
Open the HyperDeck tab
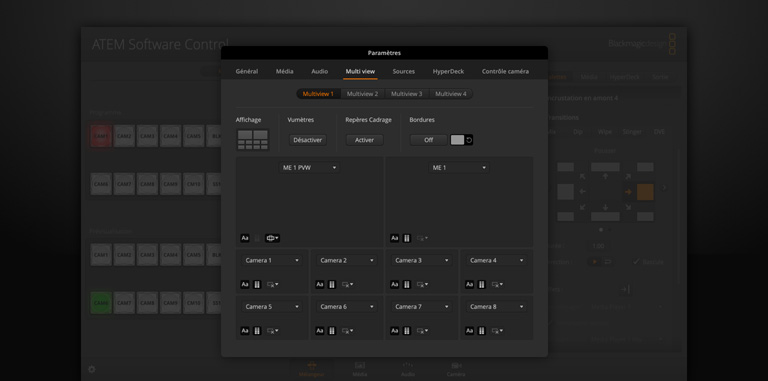(x=448, y=71)
